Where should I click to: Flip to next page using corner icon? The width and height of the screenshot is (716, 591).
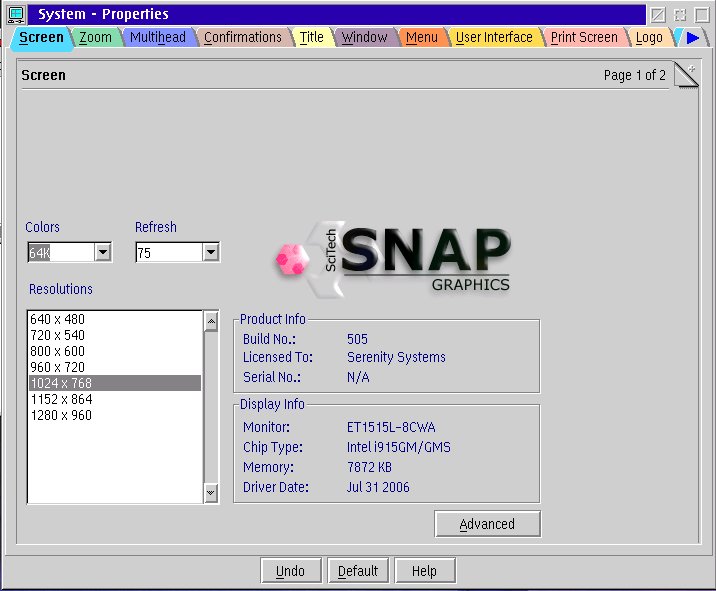(687, 76)
